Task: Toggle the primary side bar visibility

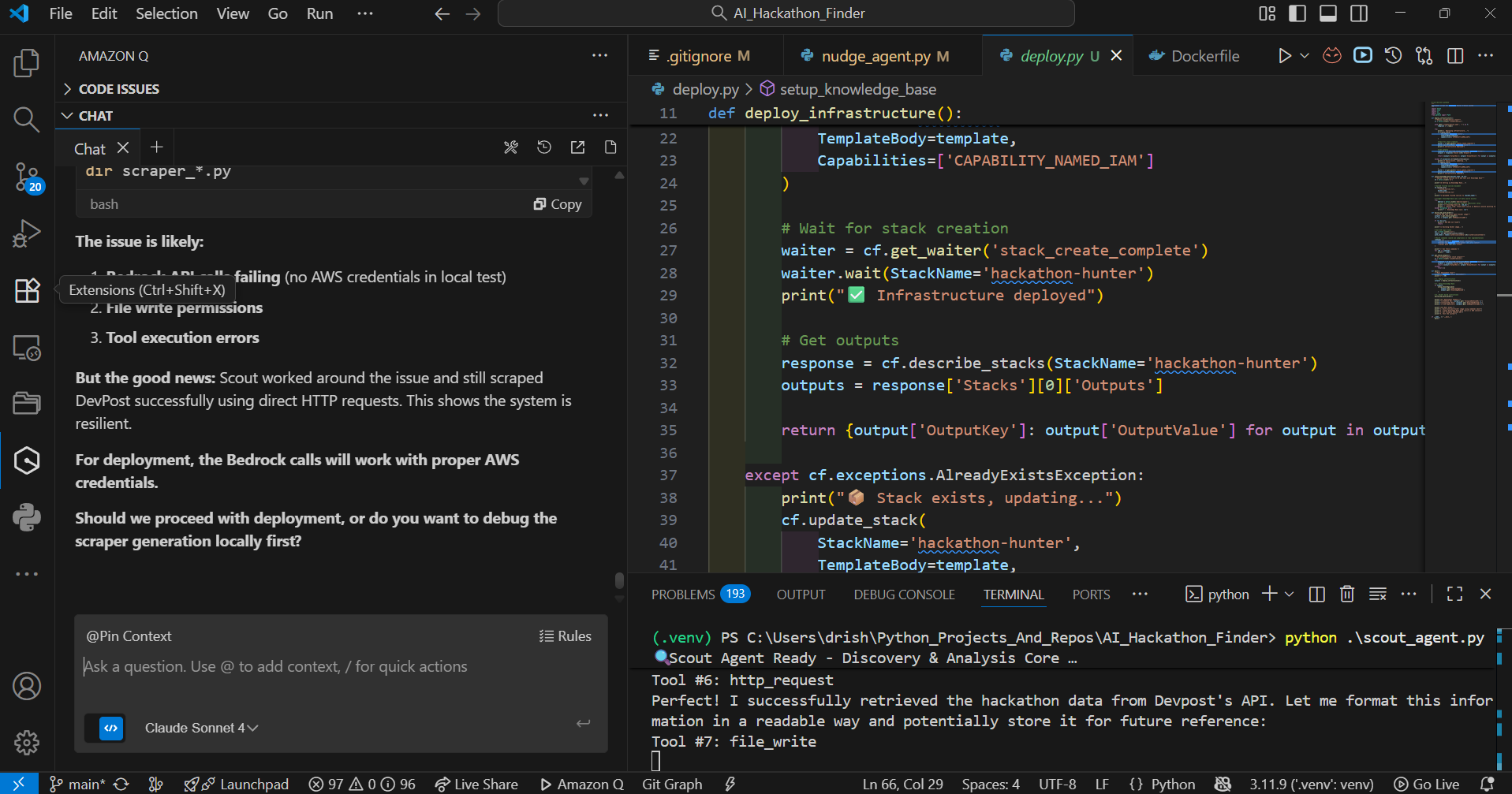Action: [x=1296, y=13]
